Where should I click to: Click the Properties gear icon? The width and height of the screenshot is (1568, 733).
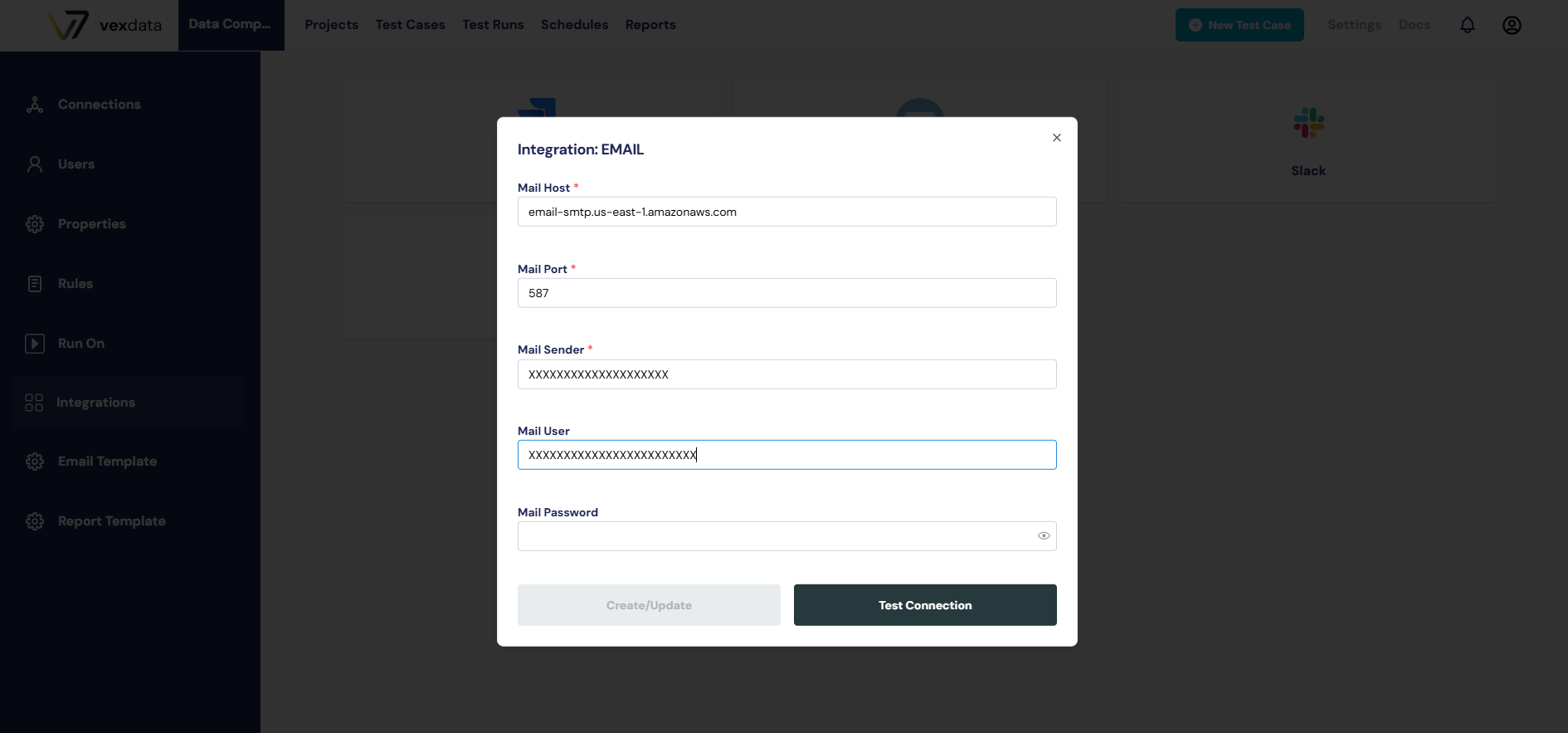click(35, 224)
